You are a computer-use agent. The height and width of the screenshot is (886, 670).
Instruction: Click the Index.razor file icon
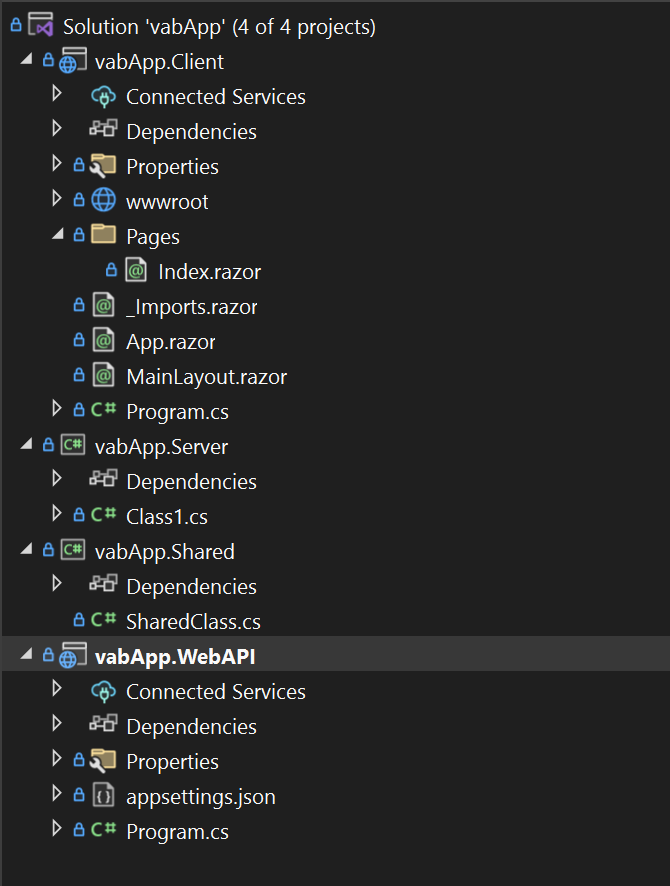click(x=136, y=271)
